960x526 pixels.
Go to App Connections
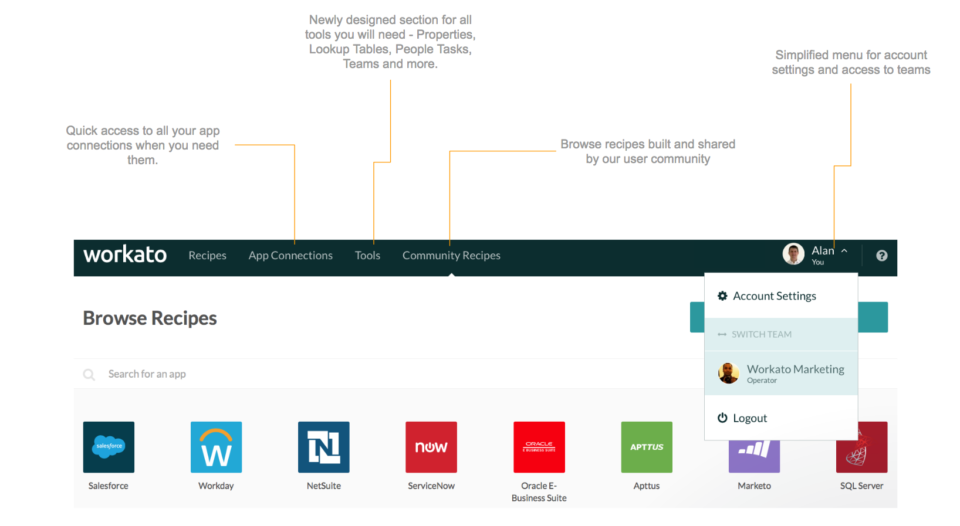coord(290,256)
